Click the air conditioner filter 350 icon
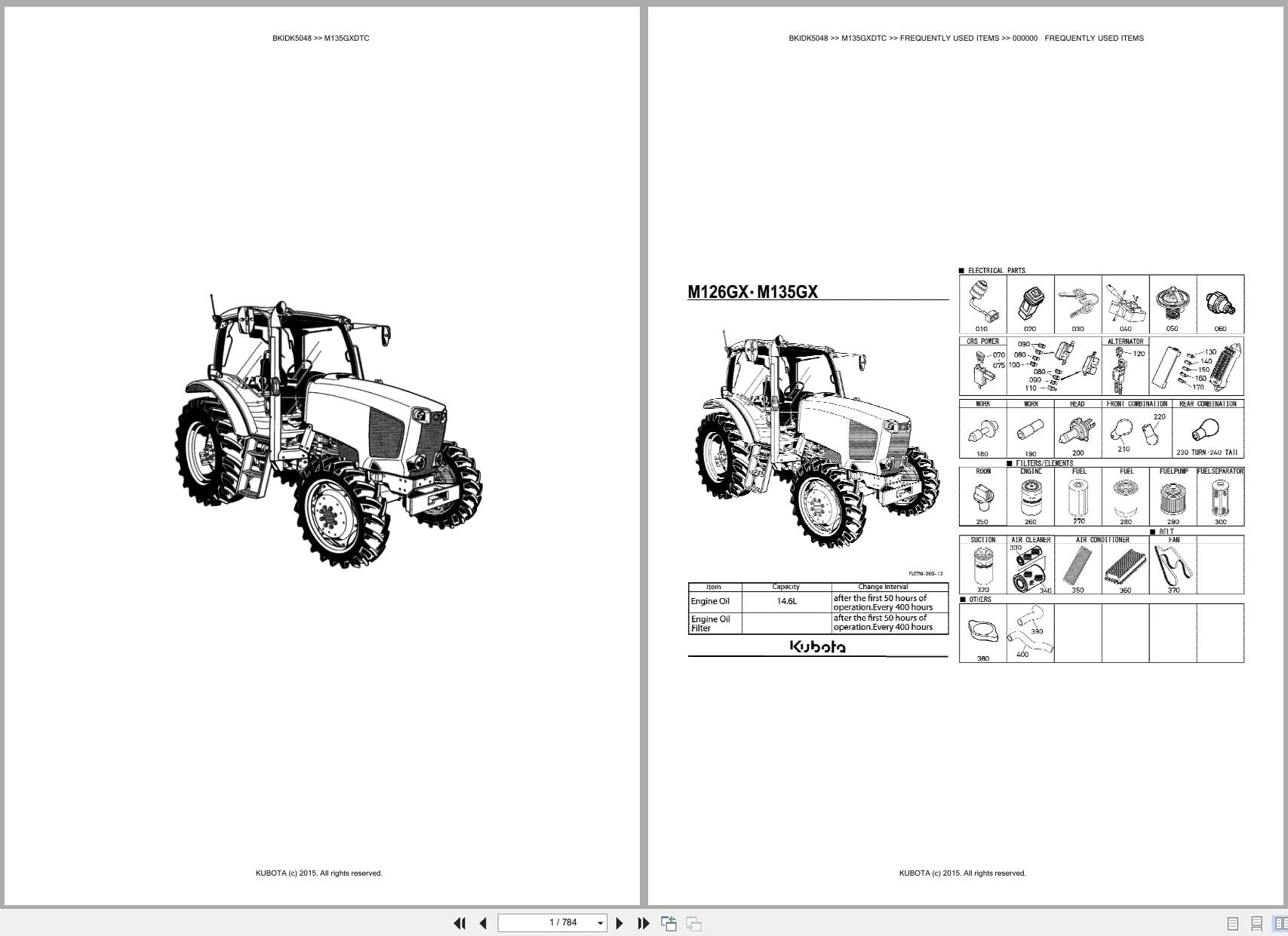 point(1077,566)
